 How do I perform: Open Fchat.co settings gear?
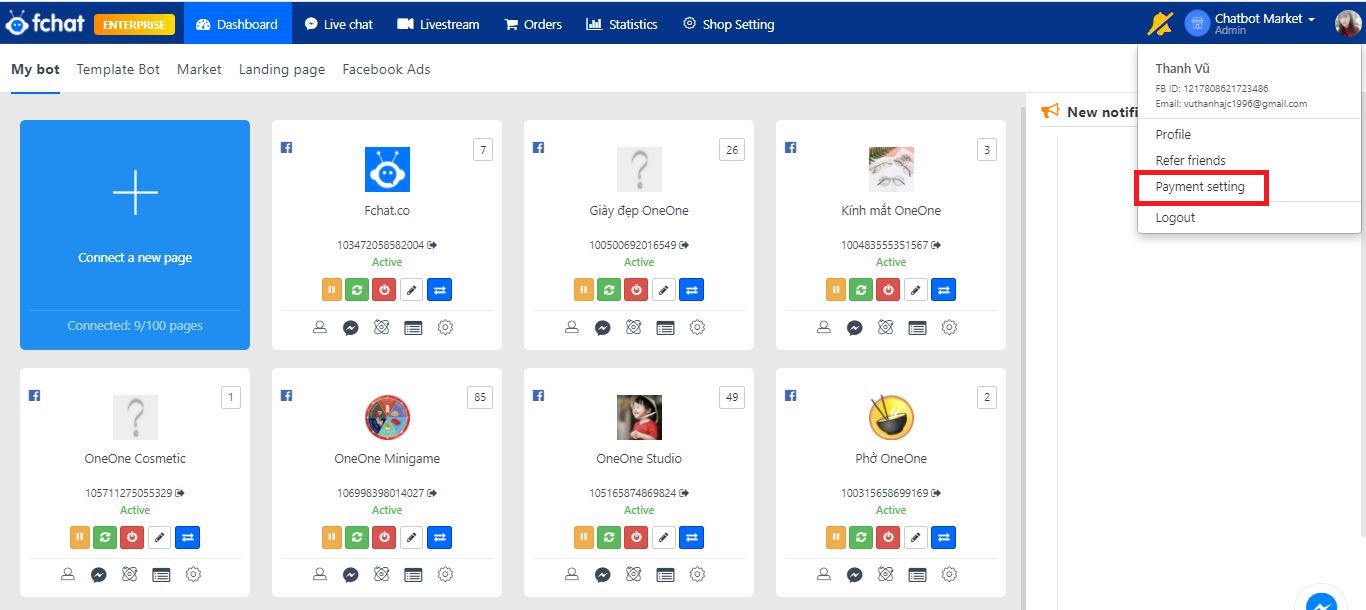(x=446, y=327)
